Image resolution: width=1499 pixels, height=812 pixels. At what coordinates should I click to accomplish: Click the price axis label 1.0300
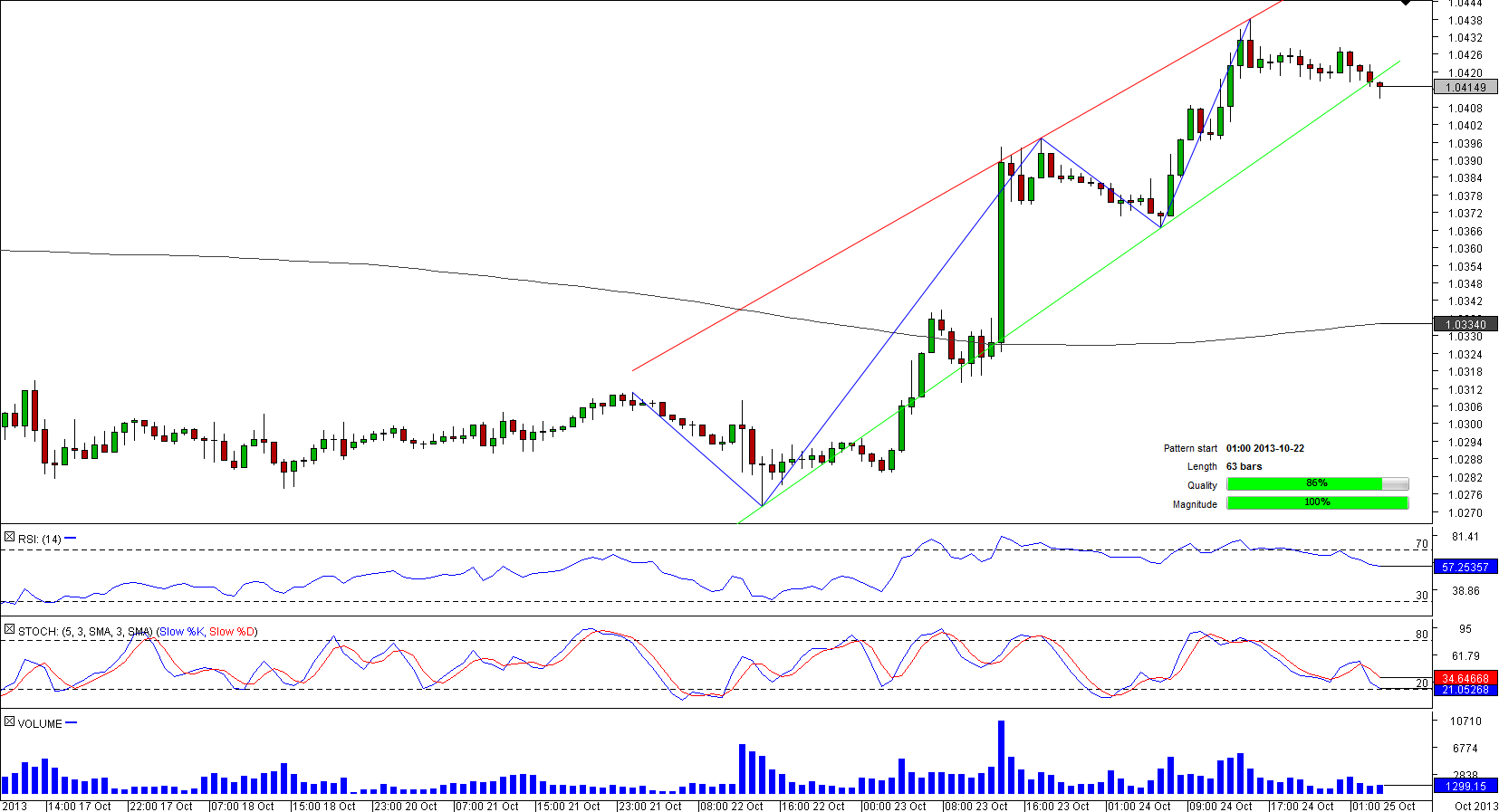pyautogui.click(x=1465, y=425)
